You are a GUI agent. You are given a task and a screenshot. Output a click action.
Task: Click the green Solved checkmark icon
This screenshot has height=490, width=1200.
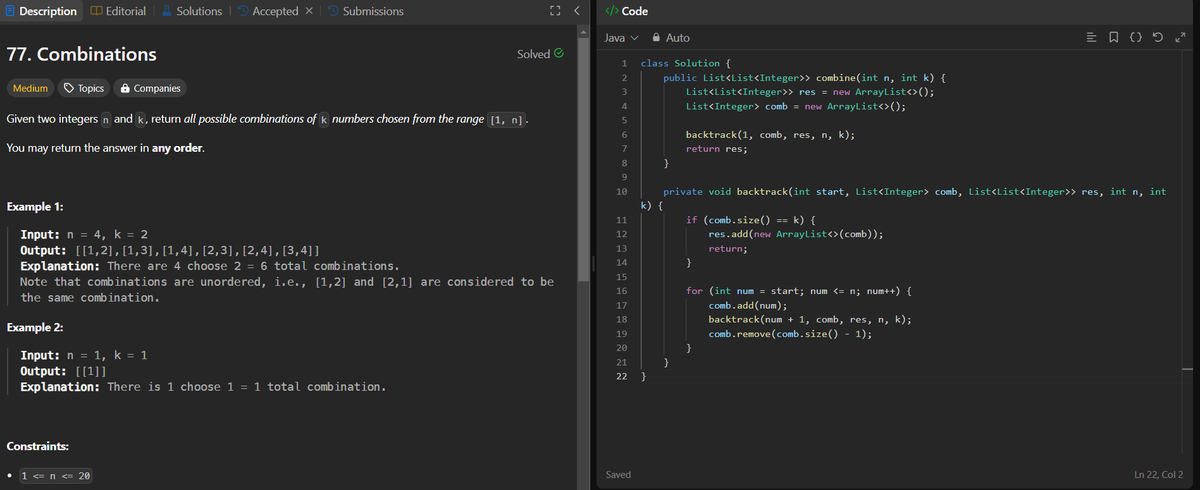coord(559,53)
